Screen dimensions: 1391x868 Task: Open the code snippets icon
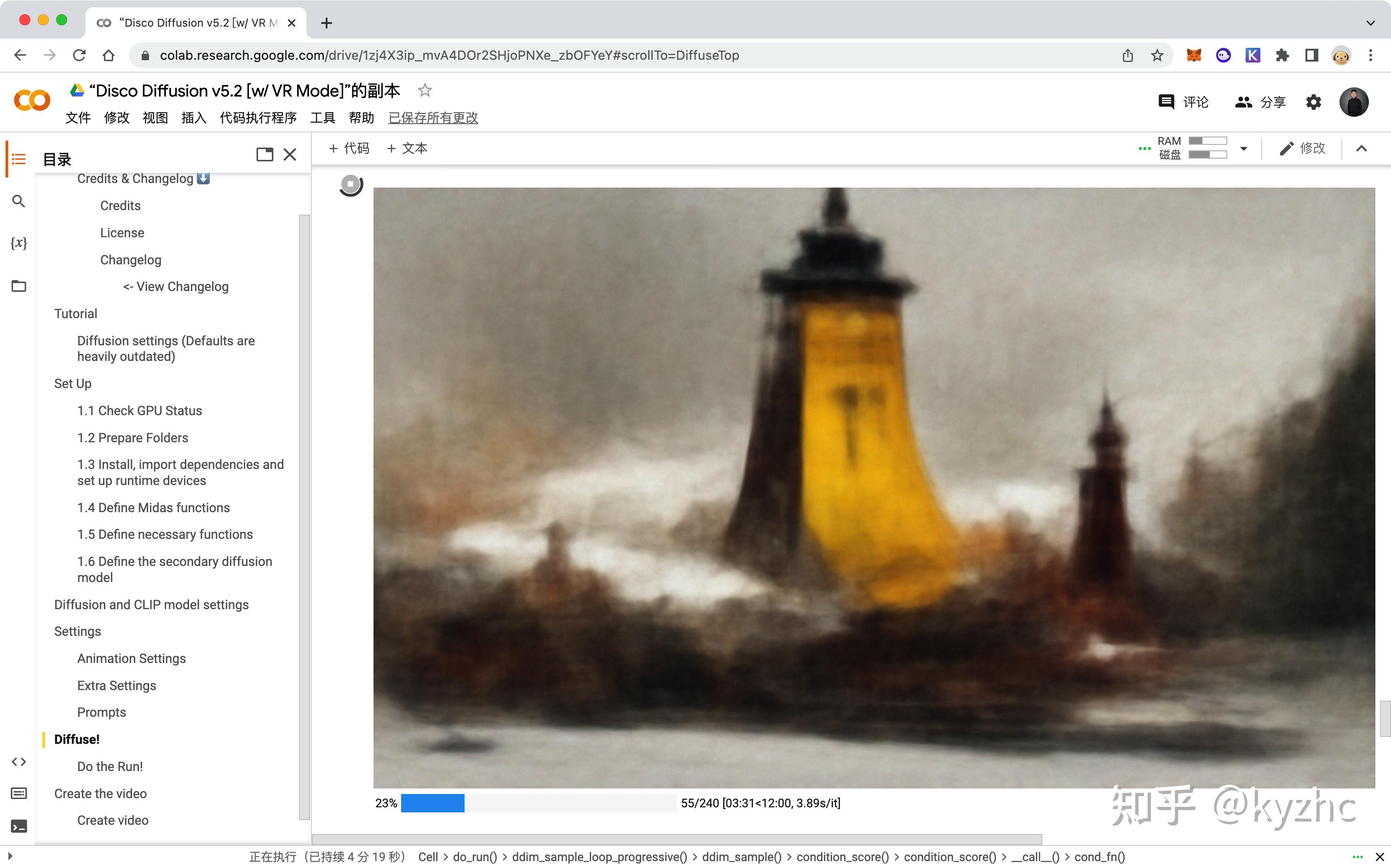point(18,762)
